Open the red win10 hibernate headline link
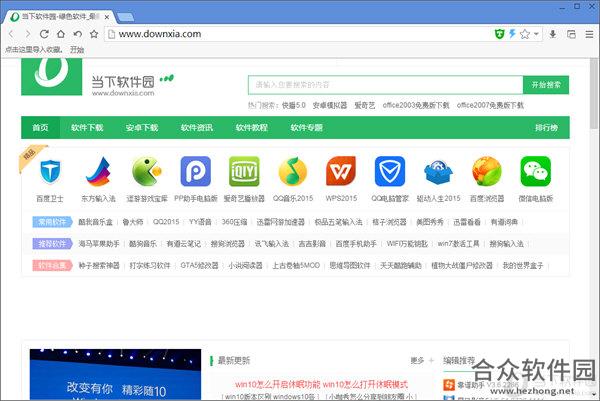Viewport: 600px width, 401px height. 321,384
